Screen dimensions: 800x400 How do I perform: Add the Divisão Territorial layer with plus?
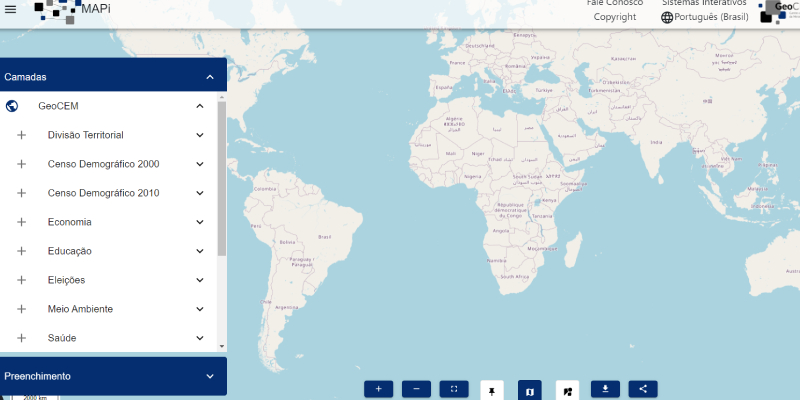point(21,135)
